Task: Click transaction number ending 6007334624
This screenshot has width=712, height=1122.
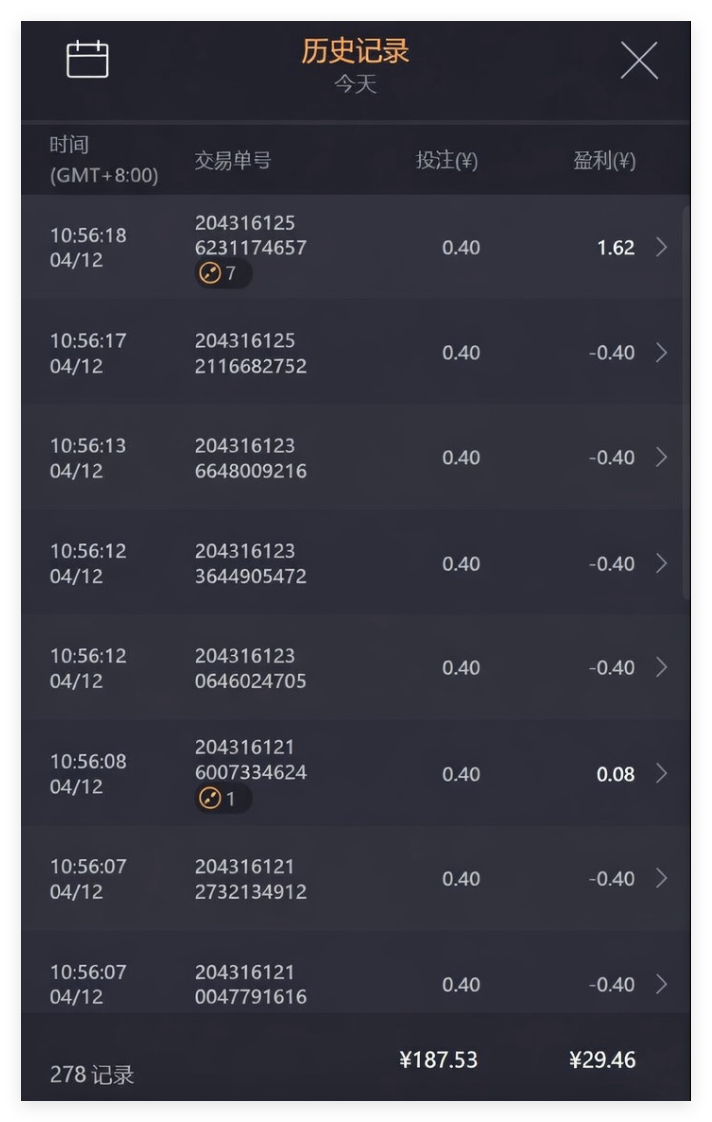Action: pyautogui.click(x=250, y=760)
